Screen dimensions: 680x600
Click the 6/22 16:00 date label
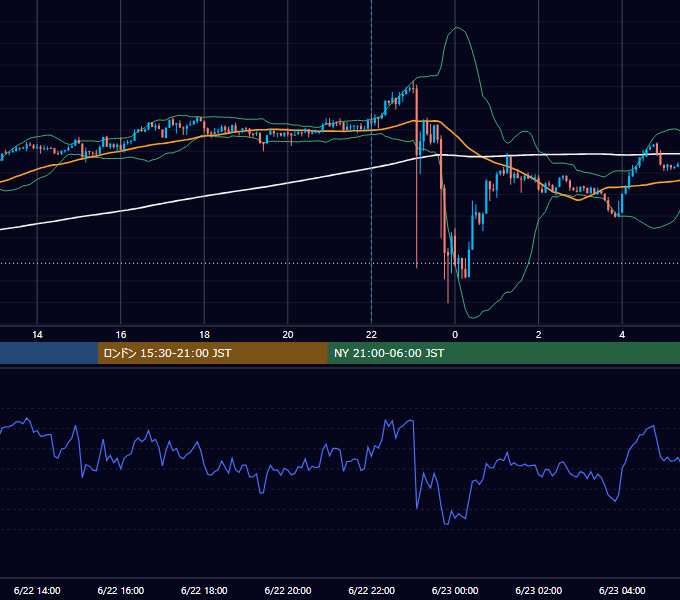[121, 590]
